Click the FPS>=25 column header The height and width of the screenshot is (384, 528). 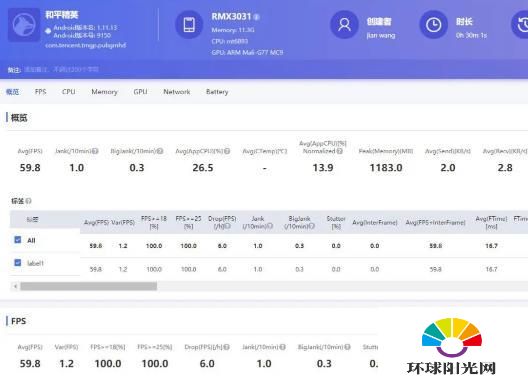(188, 222)
